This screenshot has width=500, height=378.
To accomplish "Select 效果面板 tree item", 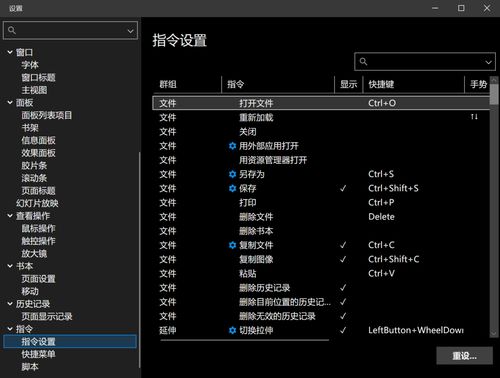I will [x=38, y=153].
